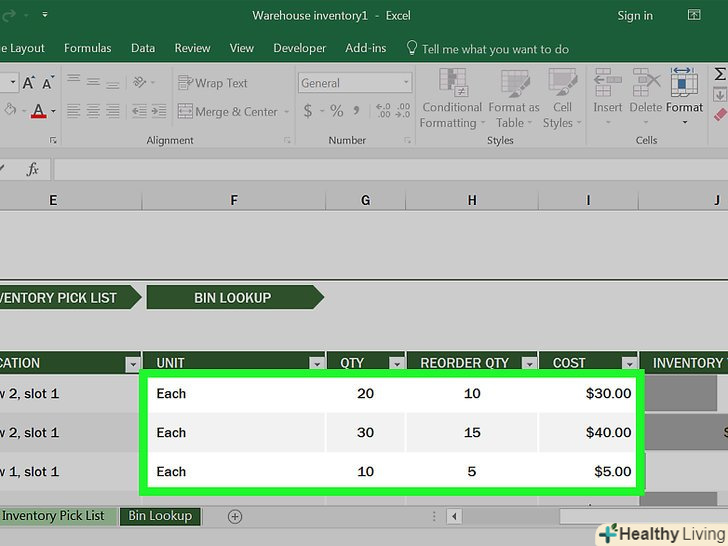Click Format as Table icon
Image resolution: width=728 pixels, height=546 pixels.
pos(514,100)
